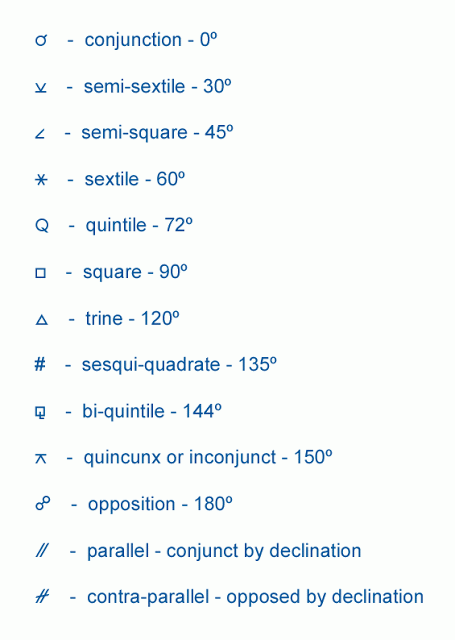455x640 pixels.
Task: Click the opposition symbol
Action: pyautogui.click(x=43, y=504)
